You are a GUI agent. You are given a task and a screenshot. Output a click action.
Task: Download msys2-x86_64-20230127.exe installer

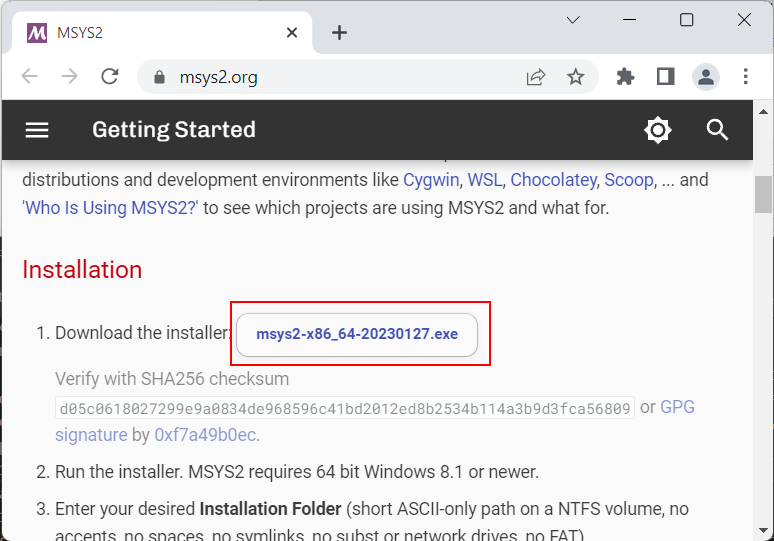357,334
